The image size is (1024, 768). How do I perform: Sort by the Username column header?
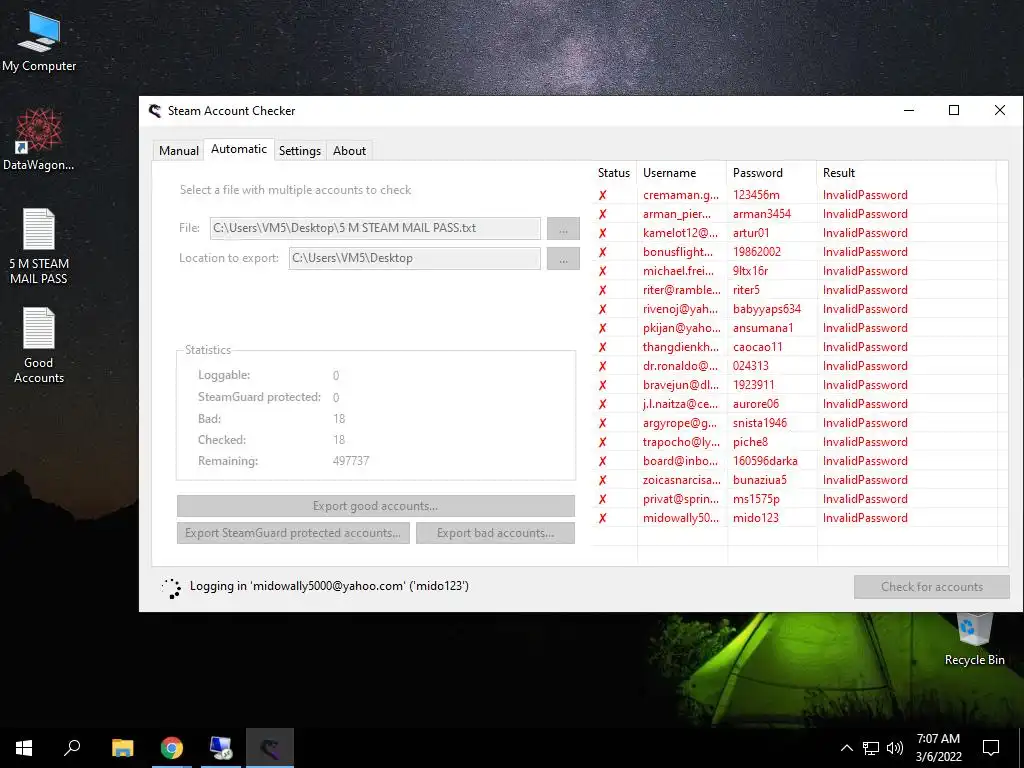[682, 173]
